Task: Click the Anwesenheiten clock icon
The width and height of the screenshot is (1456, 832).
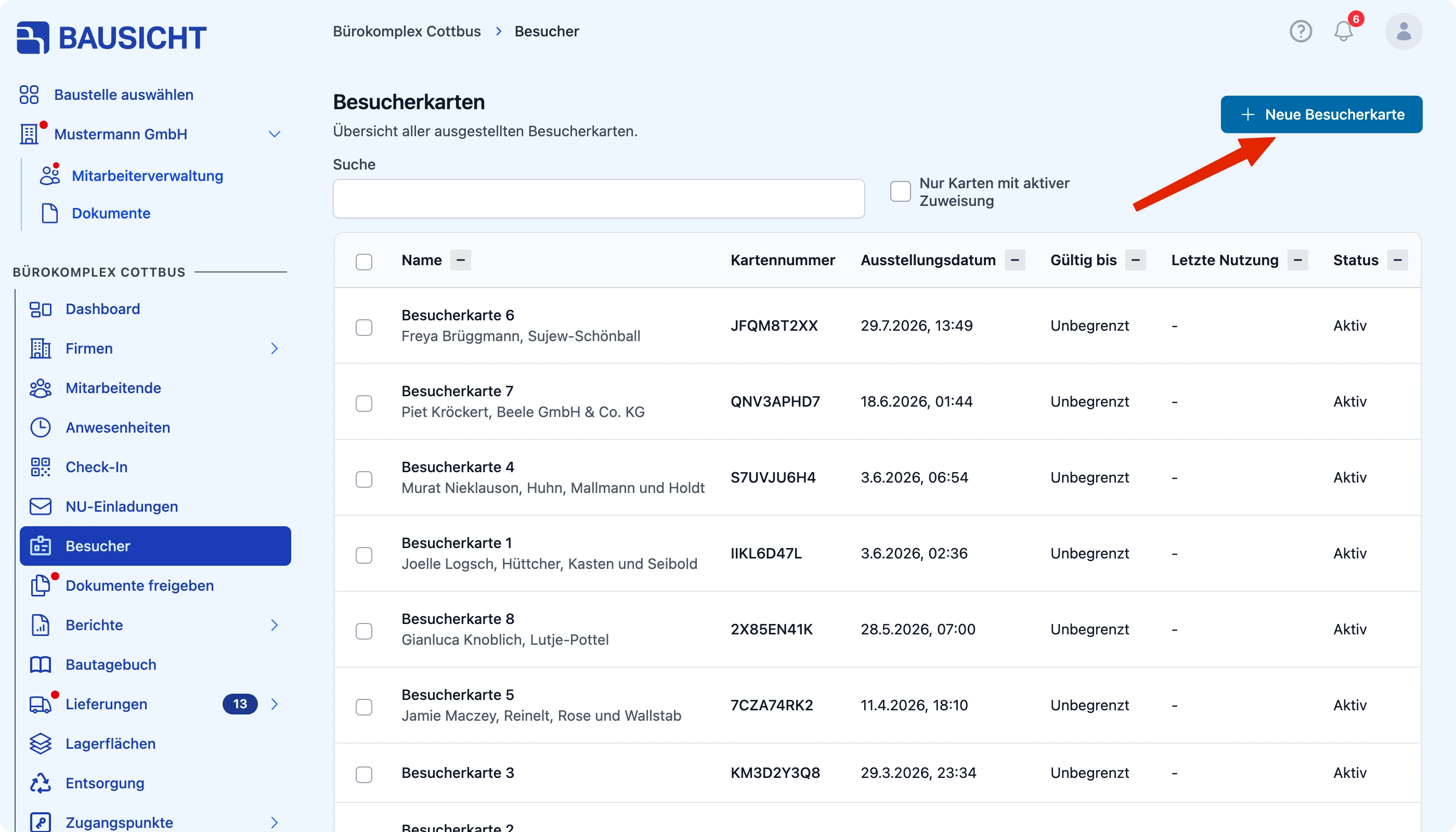Action: click(x=41, y=427)
